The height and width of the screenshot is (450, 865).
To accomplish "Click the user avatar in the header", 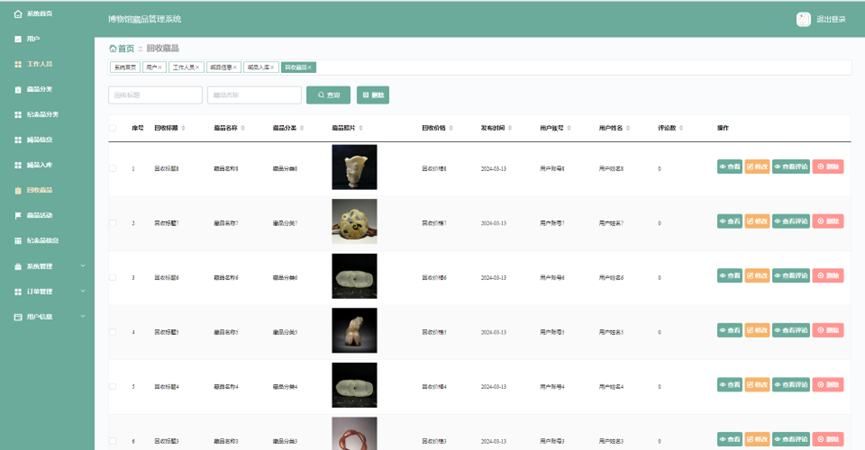I will coord(803,19).
